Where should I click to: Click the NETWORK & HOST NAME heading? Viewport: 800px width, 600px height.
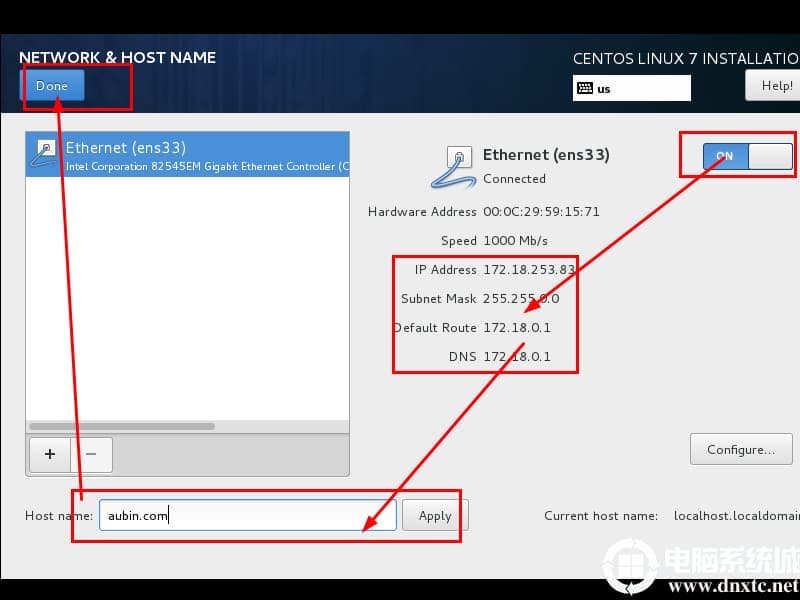click(117, 57)
